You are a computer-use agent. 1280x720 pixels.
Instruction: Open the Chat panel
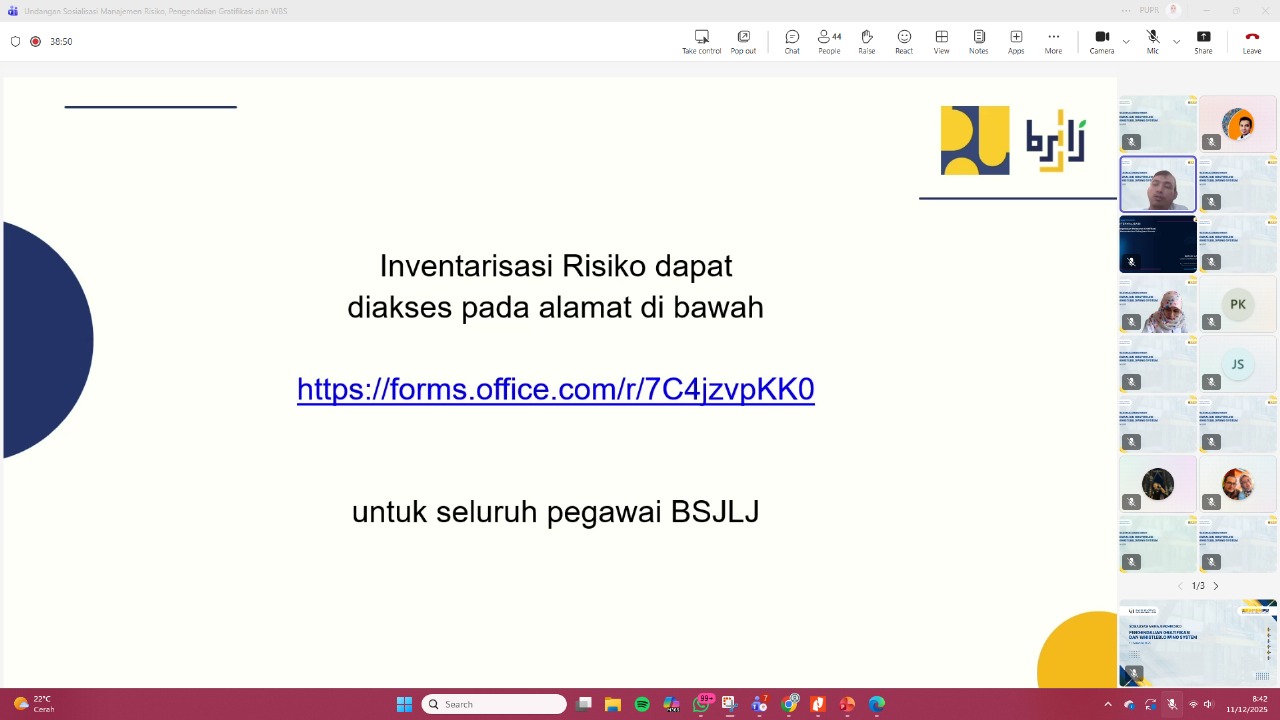(x=792, y=41)
